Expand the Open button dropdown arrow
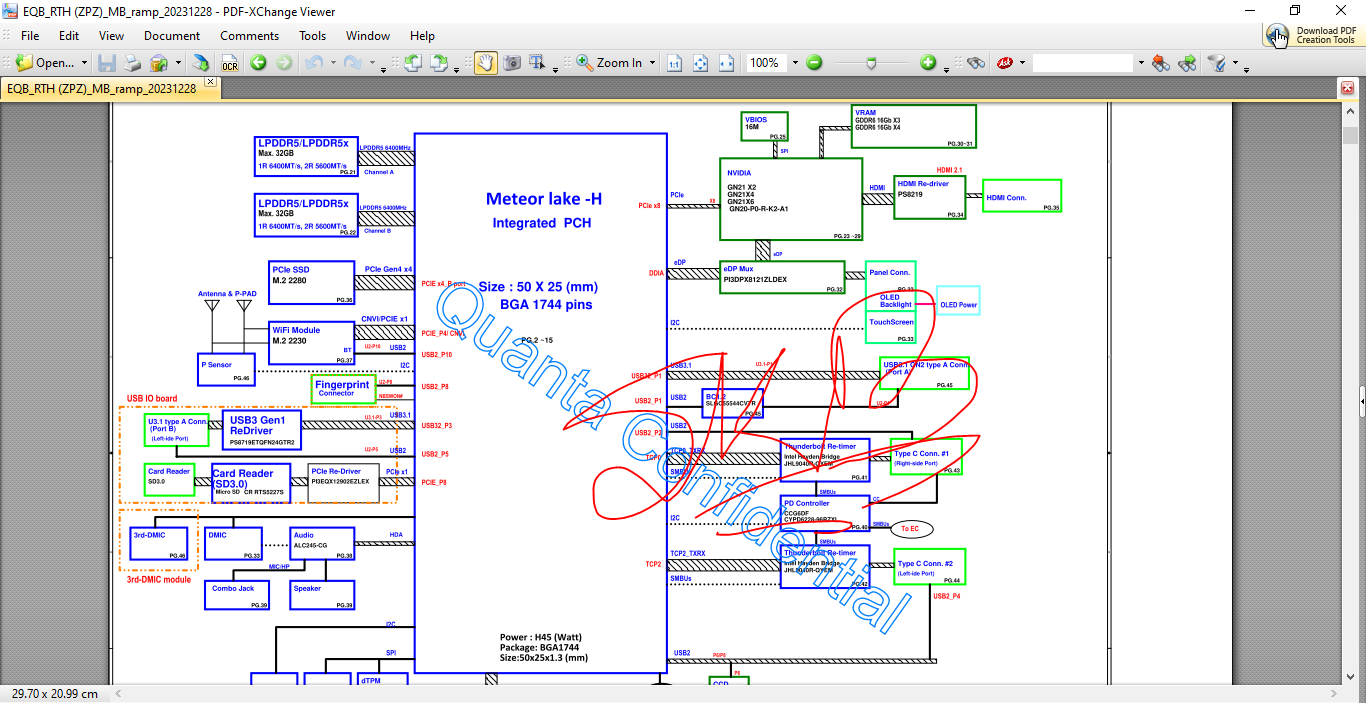 click(x=84, y=63)
